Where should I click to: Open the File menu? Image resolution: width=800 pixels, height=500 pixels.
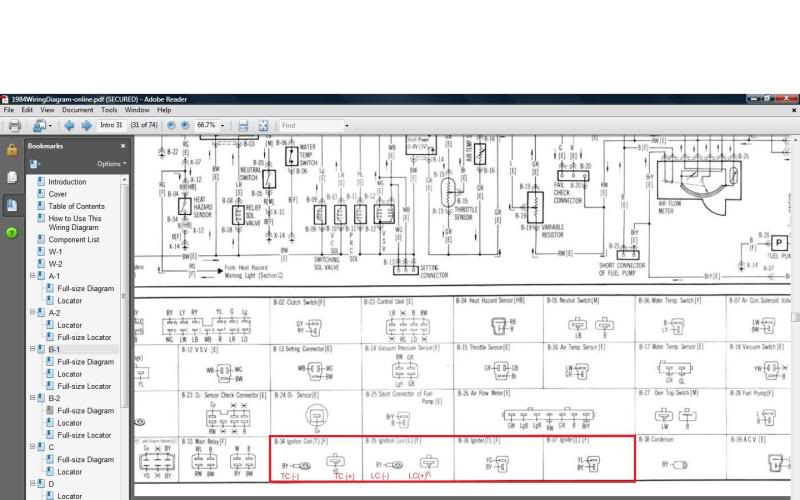pos(9,110)
